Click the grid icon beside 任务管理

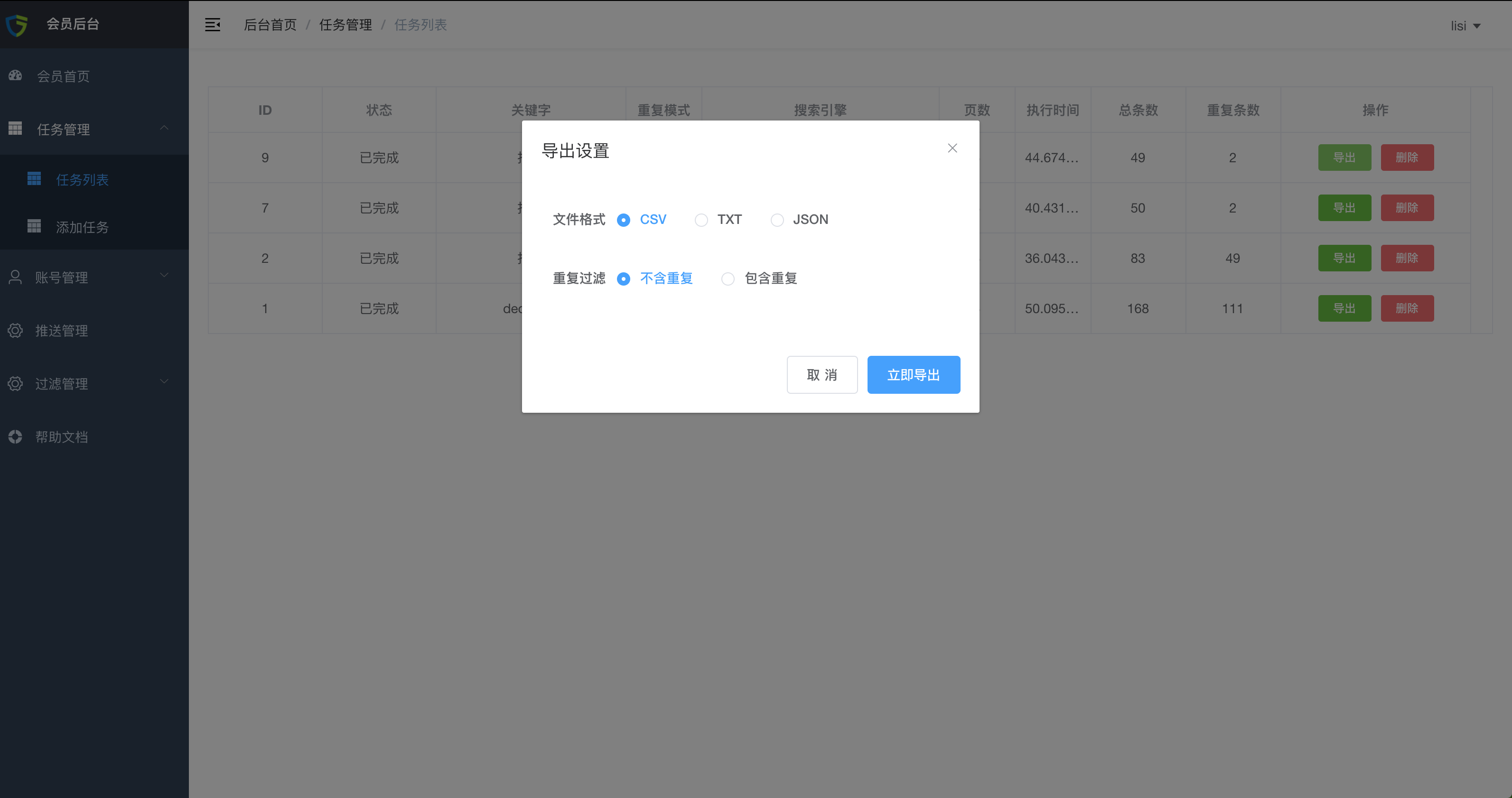(15, 129)
